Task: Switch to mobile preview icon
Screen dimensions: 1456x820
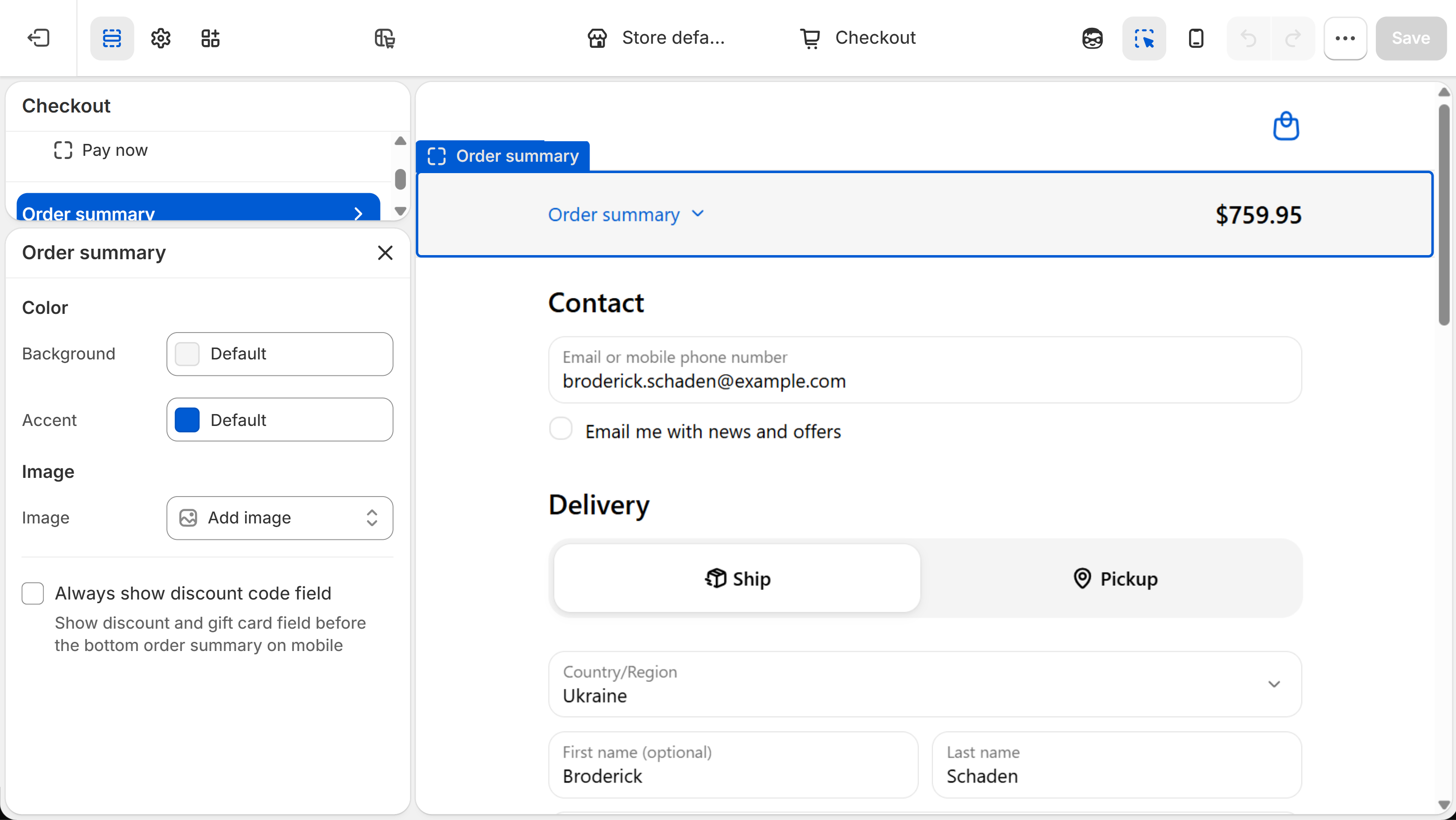Action: [x=1196, y=38]
